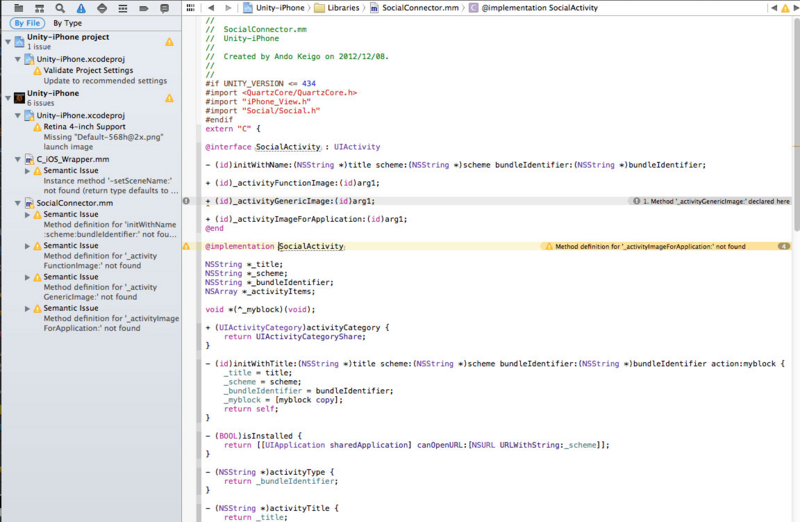This screenshot has width=800, height=522.
Task: Collapse the Unity-iPhone project group
Action: 8,42
